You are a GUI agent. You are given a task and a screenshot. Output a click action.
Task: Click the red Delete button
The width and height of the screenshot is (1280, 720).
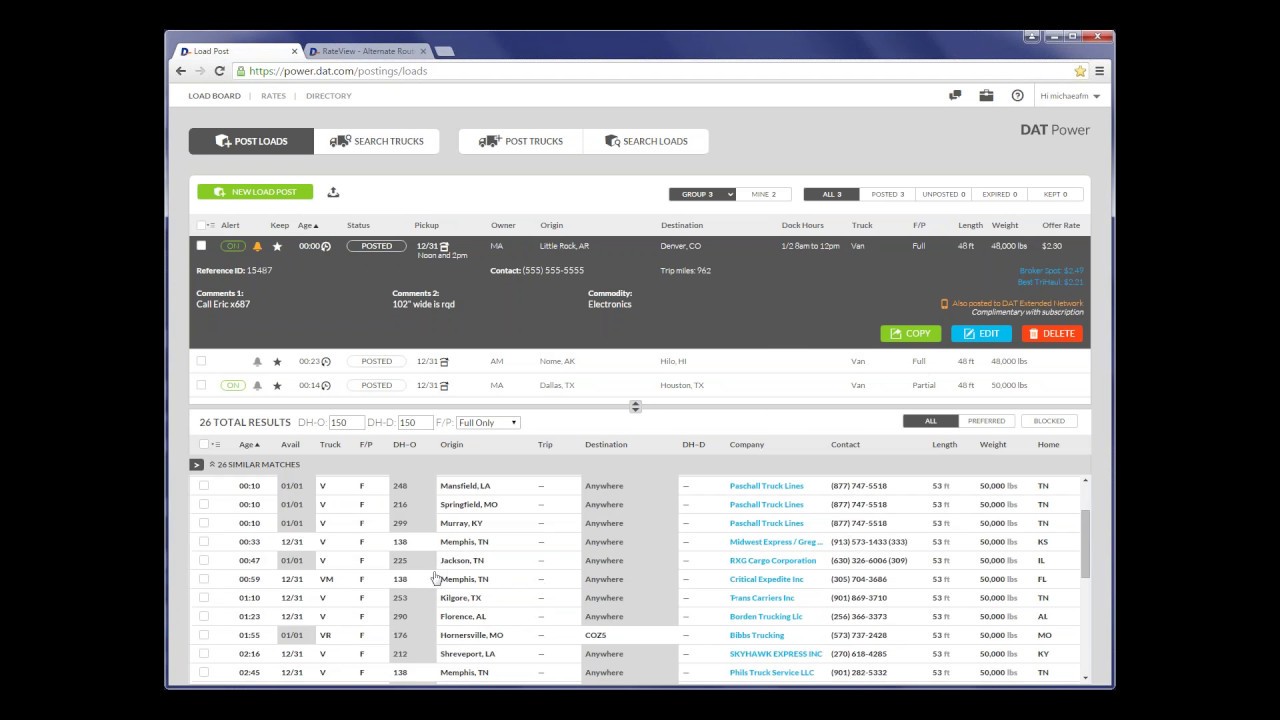1052,333
